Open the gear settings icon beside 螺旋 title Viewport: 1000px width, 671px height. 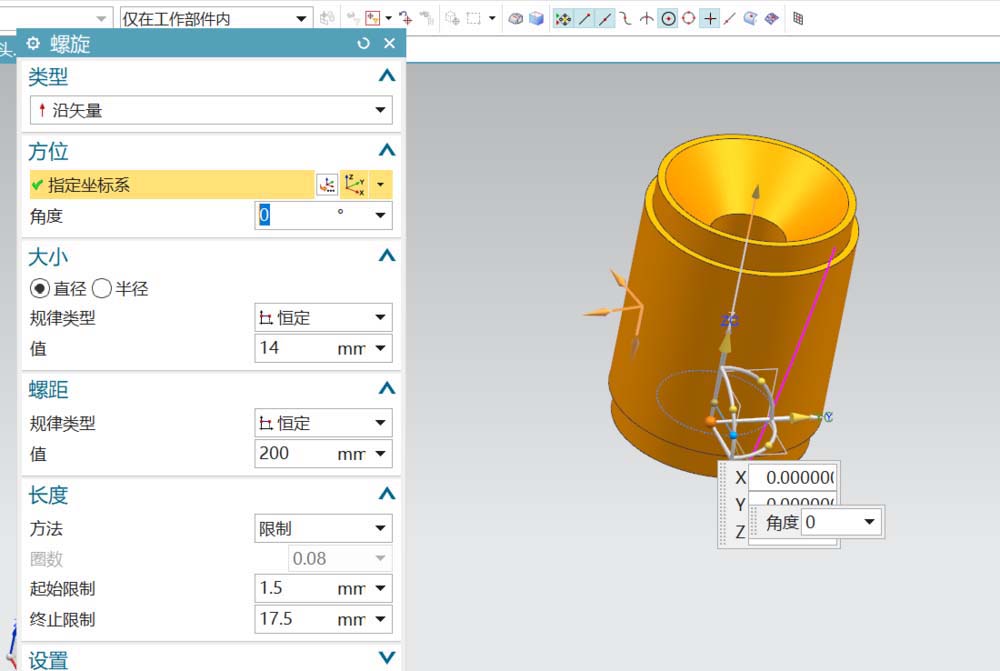pyautogui.click(x=33, y=43)
